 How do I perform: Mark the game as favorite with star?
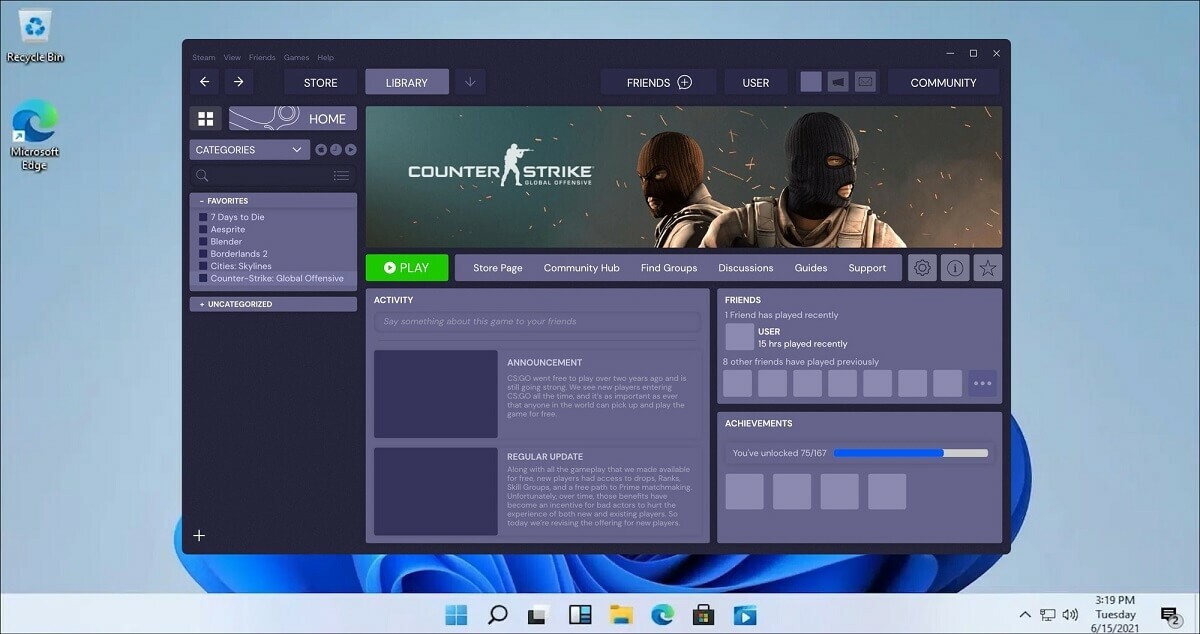[x=988, y=268]
